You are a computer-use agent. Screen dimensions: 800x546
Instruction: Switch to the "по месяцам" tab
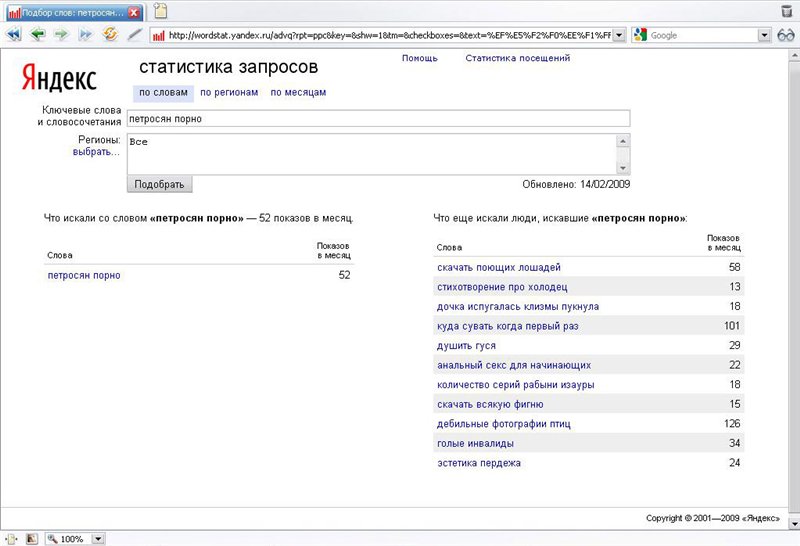(298, 93)
